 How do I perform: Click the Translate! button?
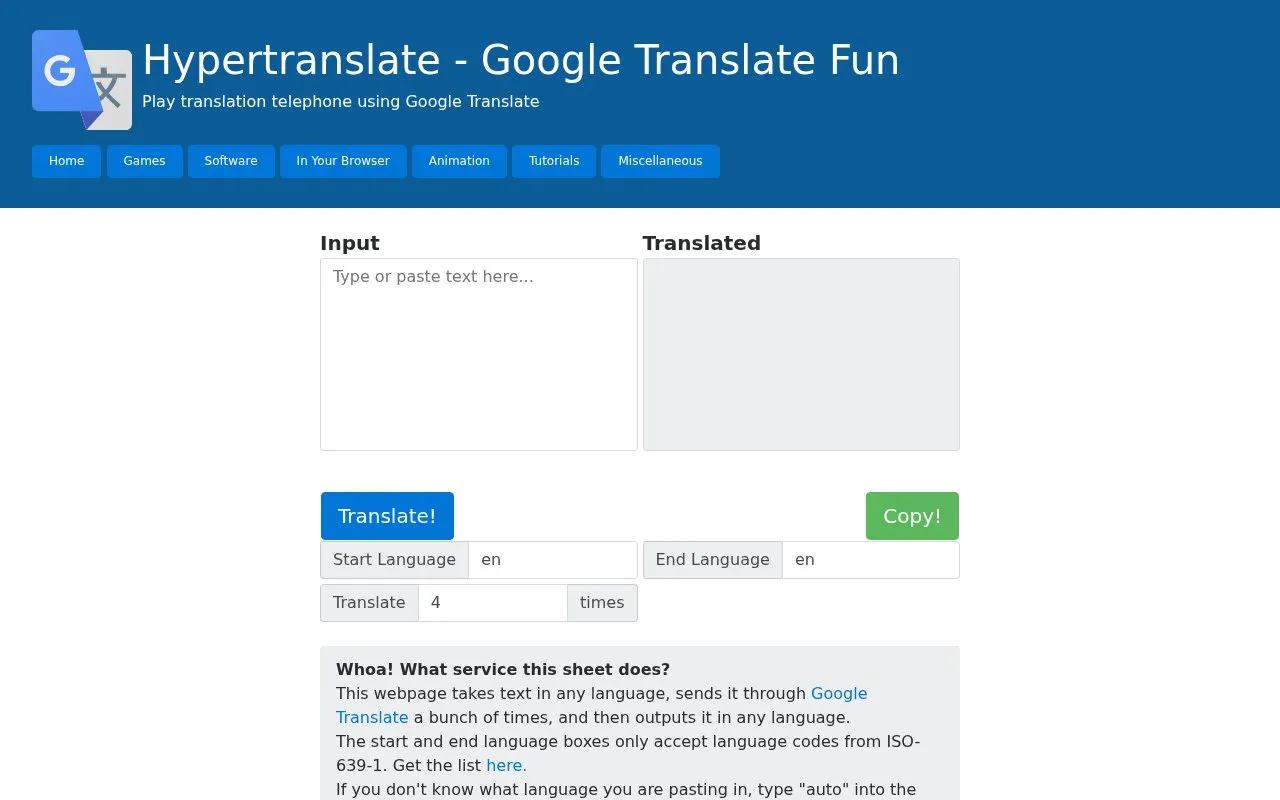point(387,516)
